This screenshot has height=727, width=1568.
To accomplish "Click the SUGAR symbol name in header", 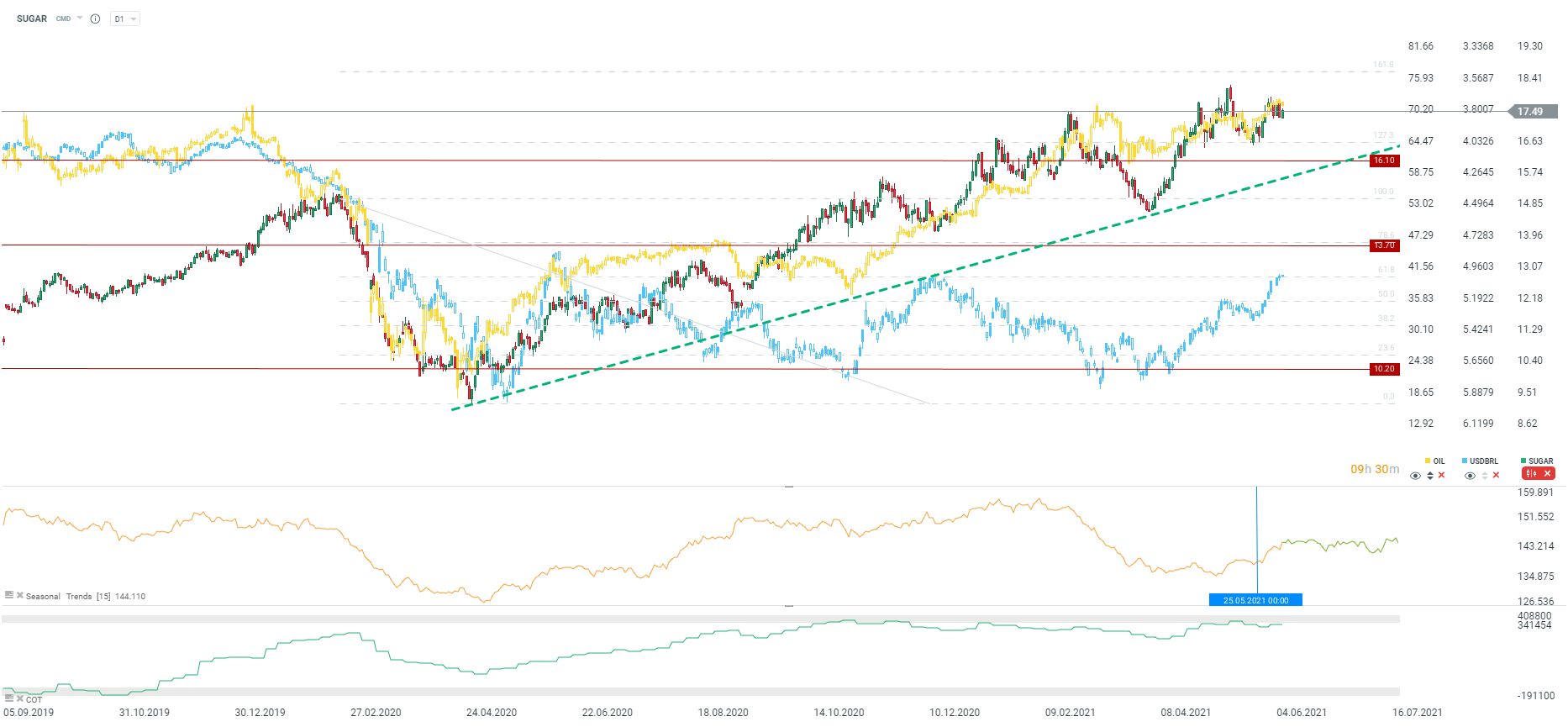I will (32, 18).
